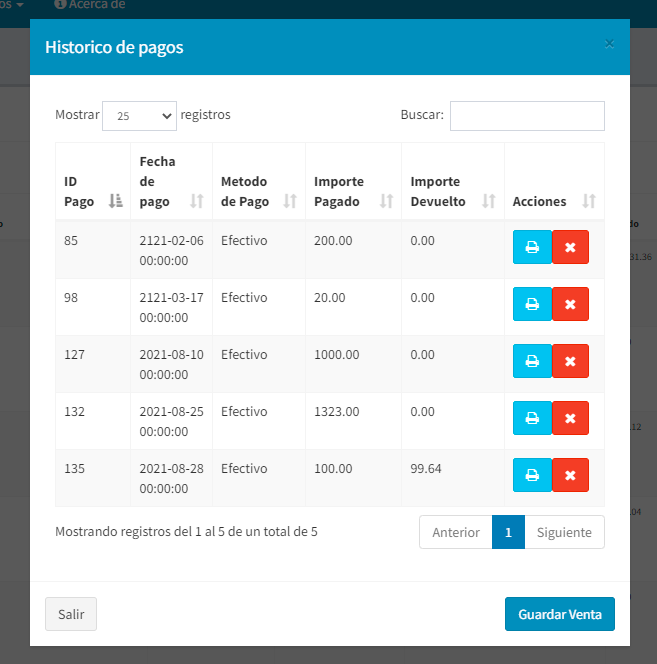
Task: Sort by Metodo de Pago column
Action: pyautogui.click(x=258, y=191)
